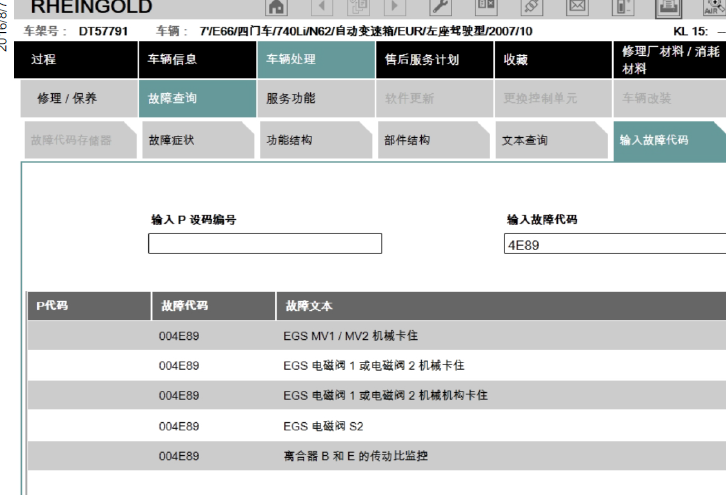
Task: Switch to 修理 / 保养 sub-tab
Action: pyautogui.click(x=79, y=98)
